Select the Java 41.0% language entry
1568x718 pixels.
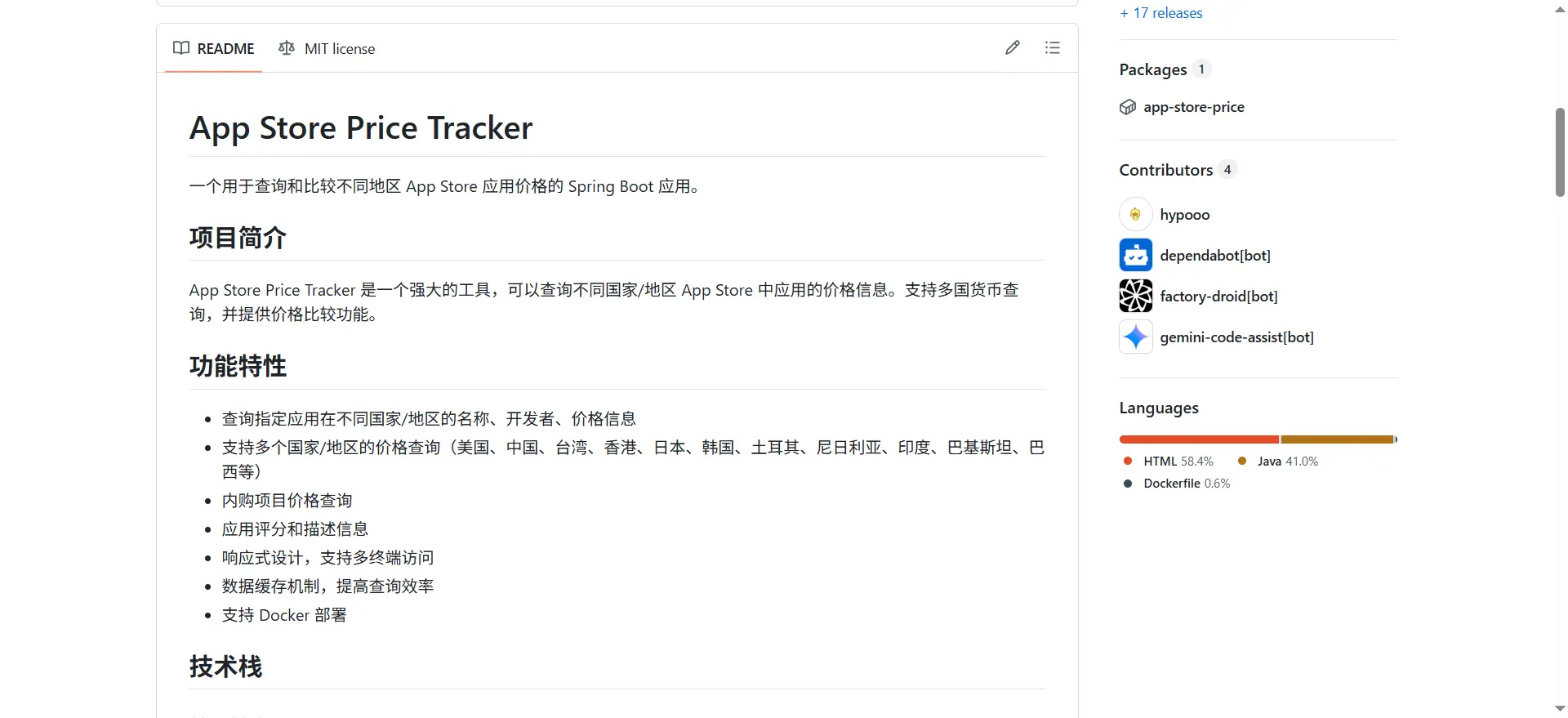(1278, 462)
